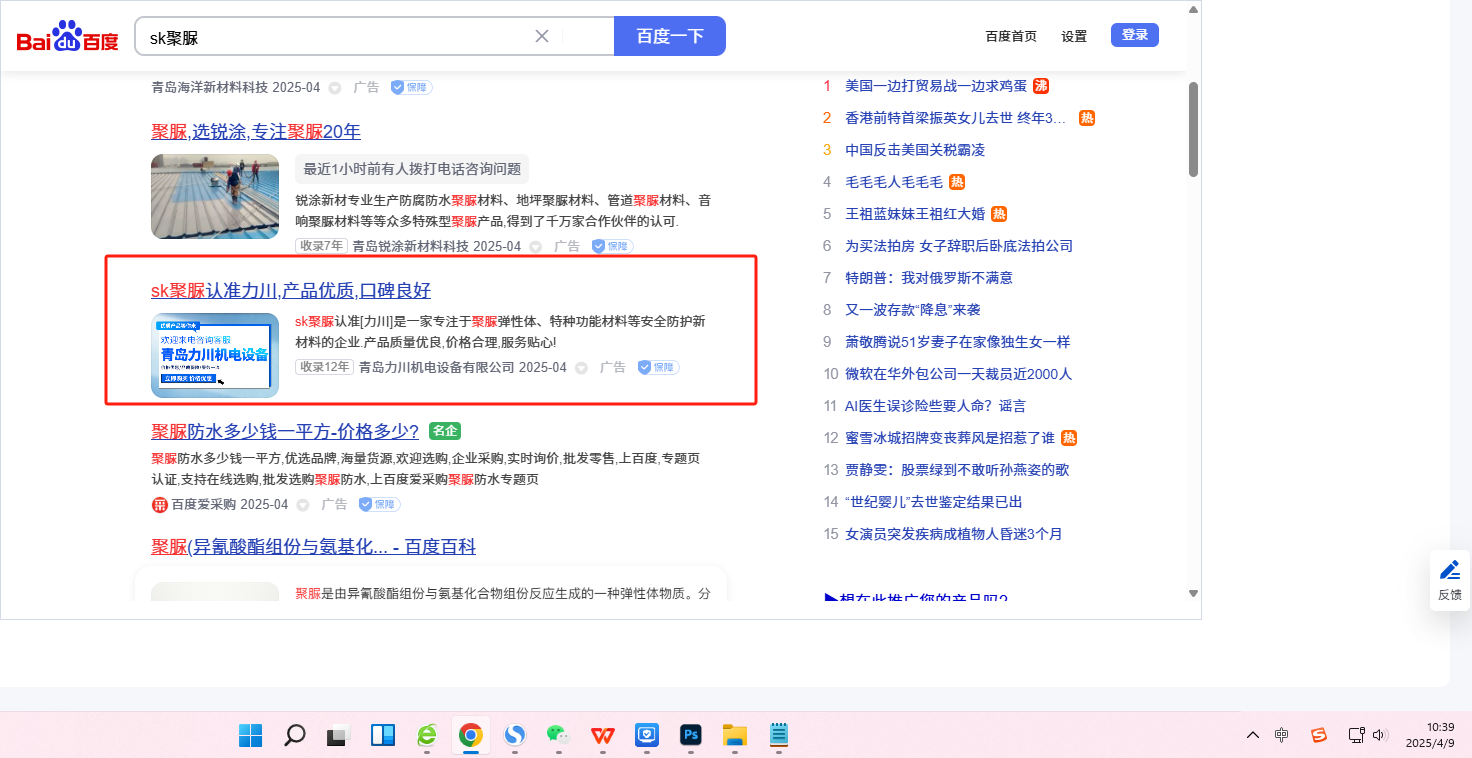This screenshot has width=1472, height=758.
Task: Click the page vertical scrollbar thumb
Action: click(1192, 128)
